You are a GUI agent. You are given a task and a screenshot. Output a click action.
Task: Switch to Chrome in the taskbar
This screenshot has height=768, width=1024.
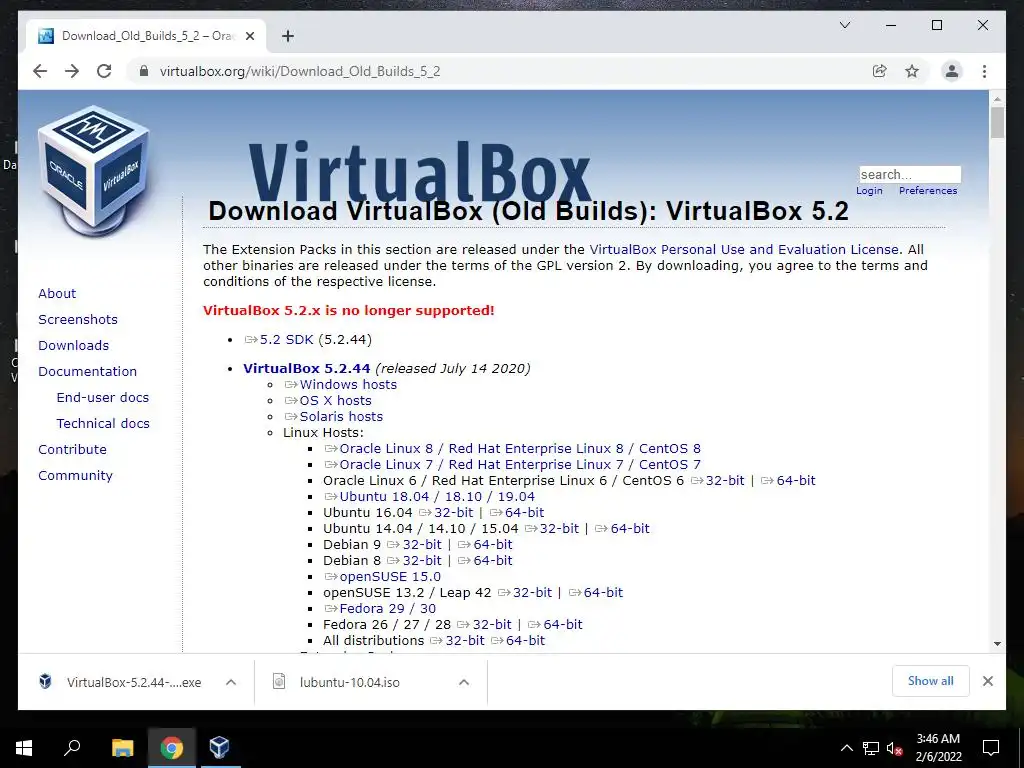172,747
